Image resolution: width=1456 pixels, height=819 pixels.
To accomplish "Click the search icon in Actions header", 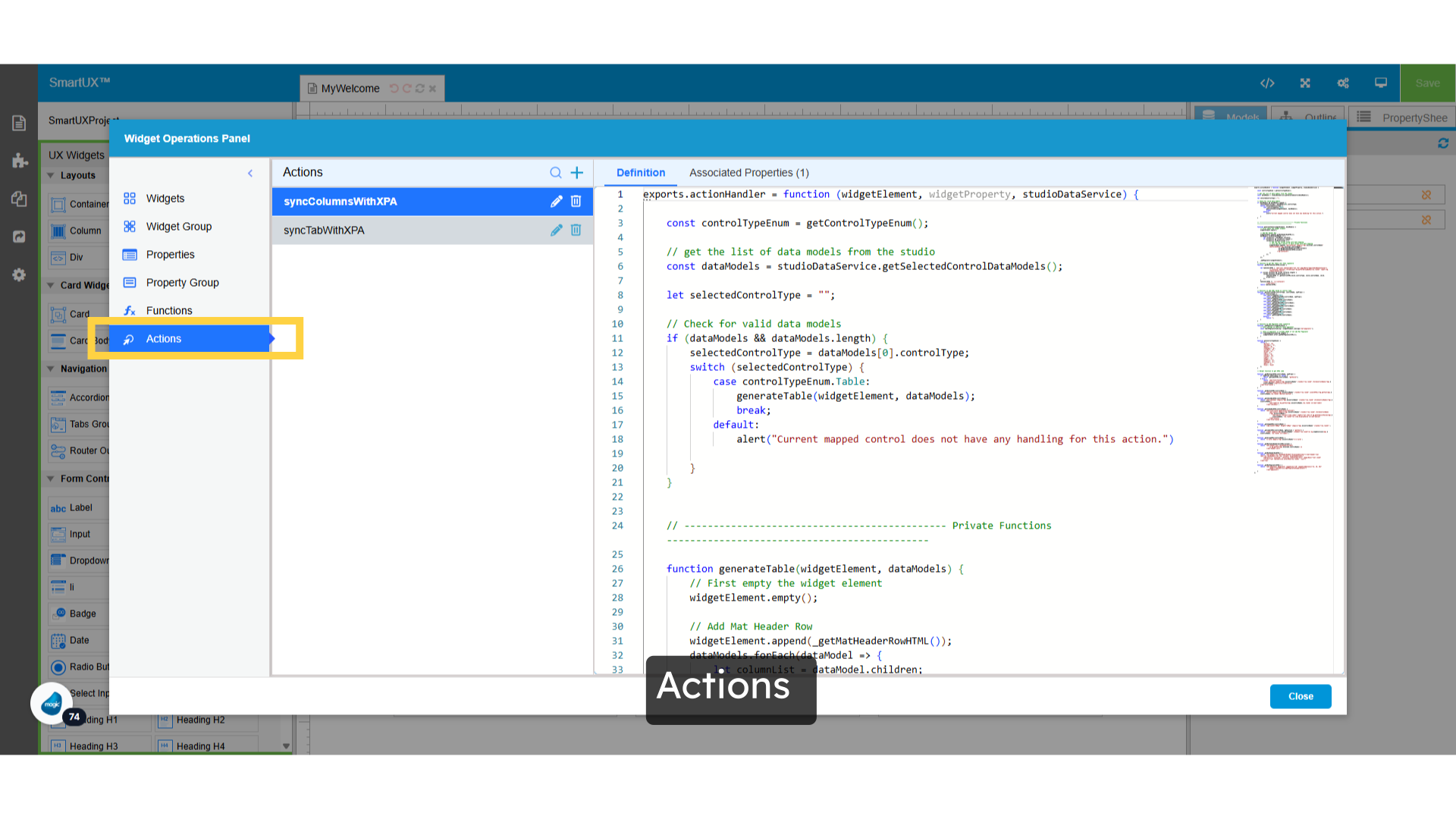I will point(555,173).
